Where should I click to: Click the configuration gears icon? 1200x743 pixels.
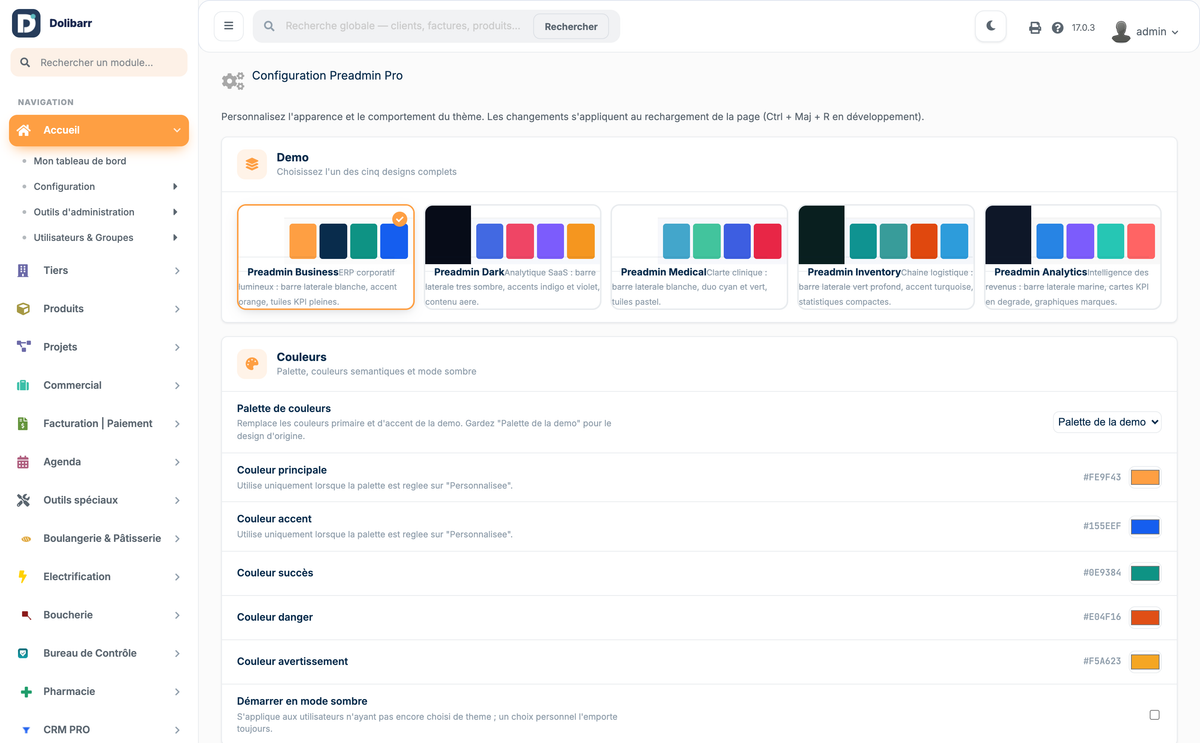coord(232,81)
